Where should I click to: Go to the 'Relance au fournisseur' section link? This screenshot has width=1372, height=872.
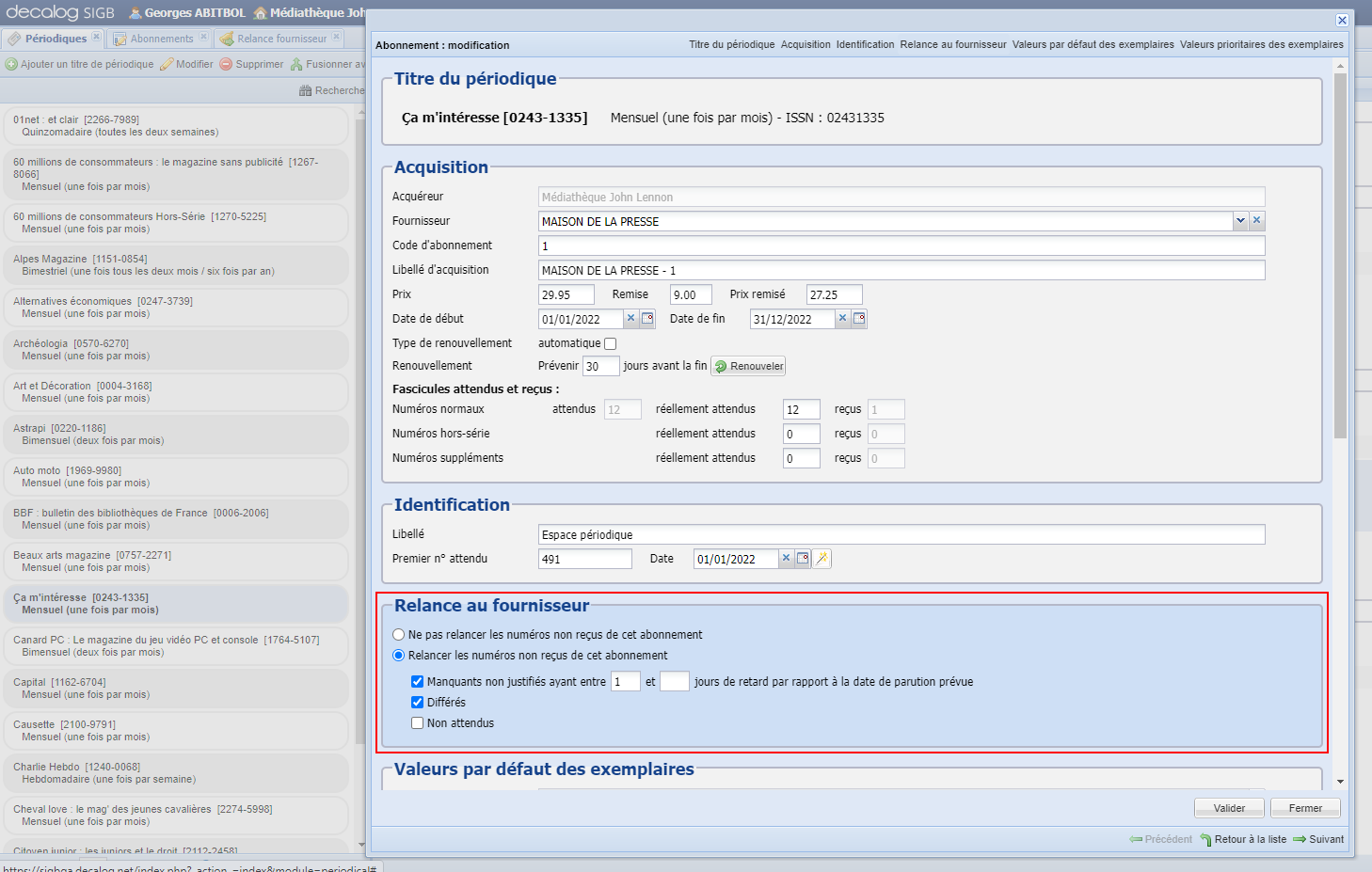click(952, 44)
